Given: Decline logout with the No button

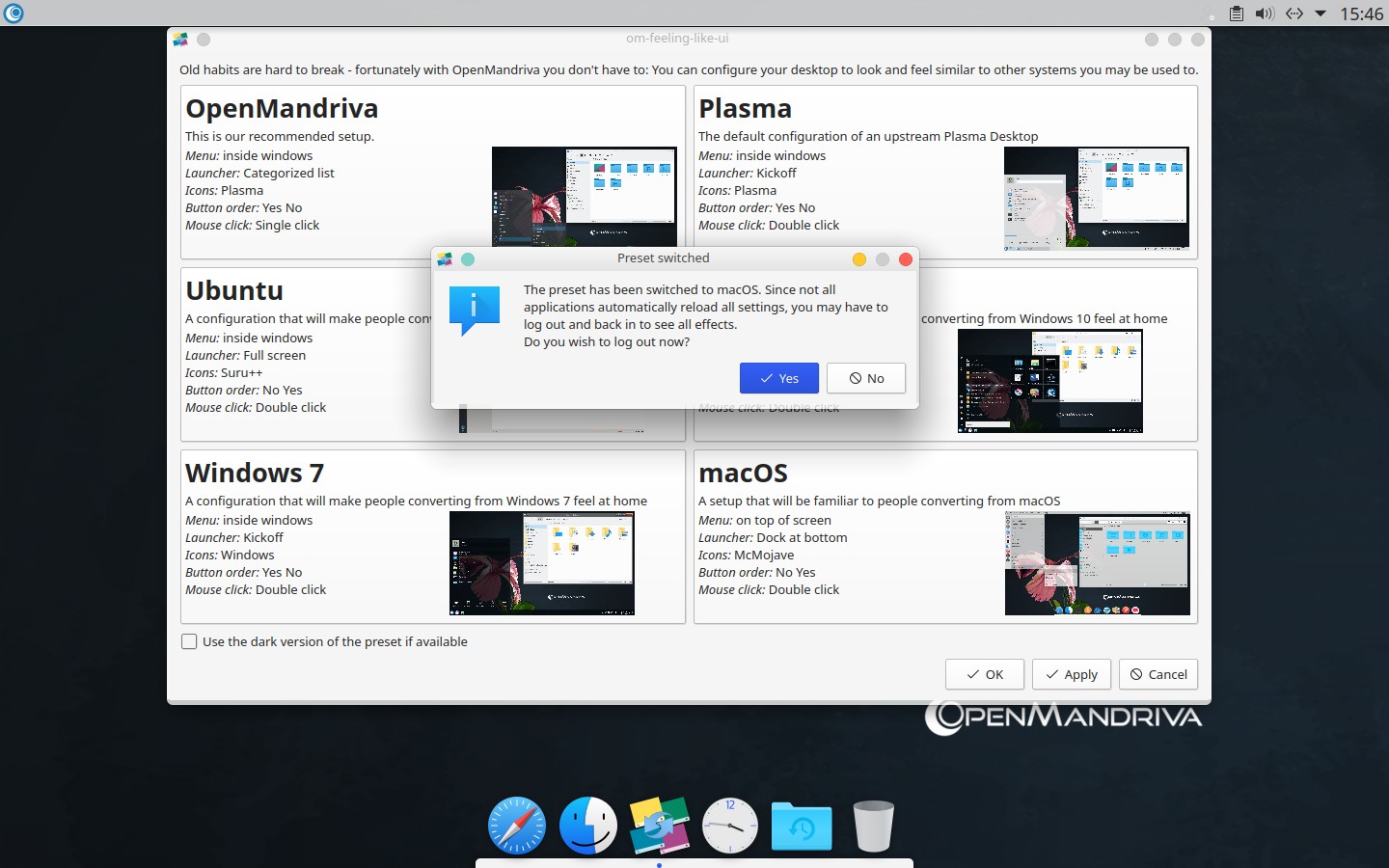Looking at the screenshot, I should 866,378.
